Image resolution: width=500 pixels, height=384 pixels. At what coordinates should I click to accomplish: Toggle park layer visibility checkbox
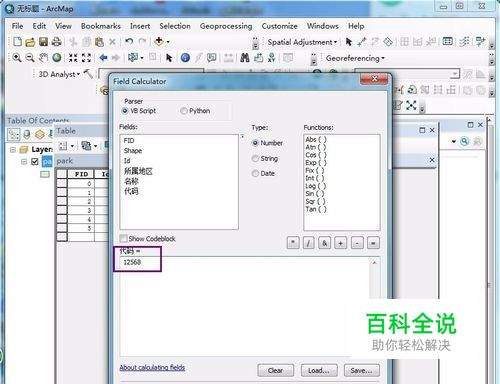[x=35, y=162]
